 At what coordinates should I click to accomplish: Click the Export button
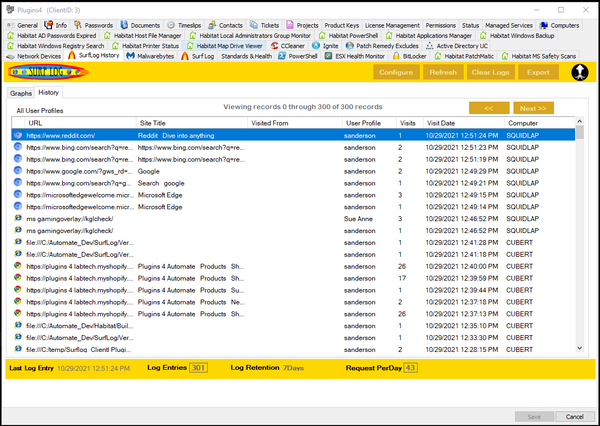(x=538, y=72)
